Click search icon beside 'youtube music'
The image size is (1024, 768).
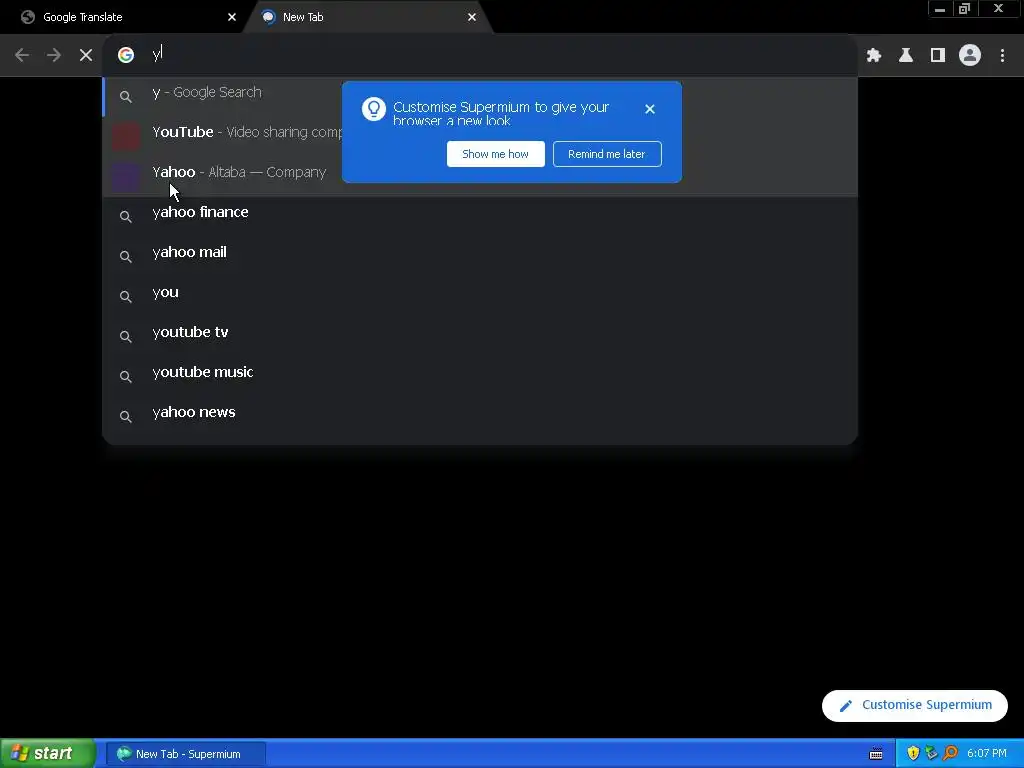[126, 376]
